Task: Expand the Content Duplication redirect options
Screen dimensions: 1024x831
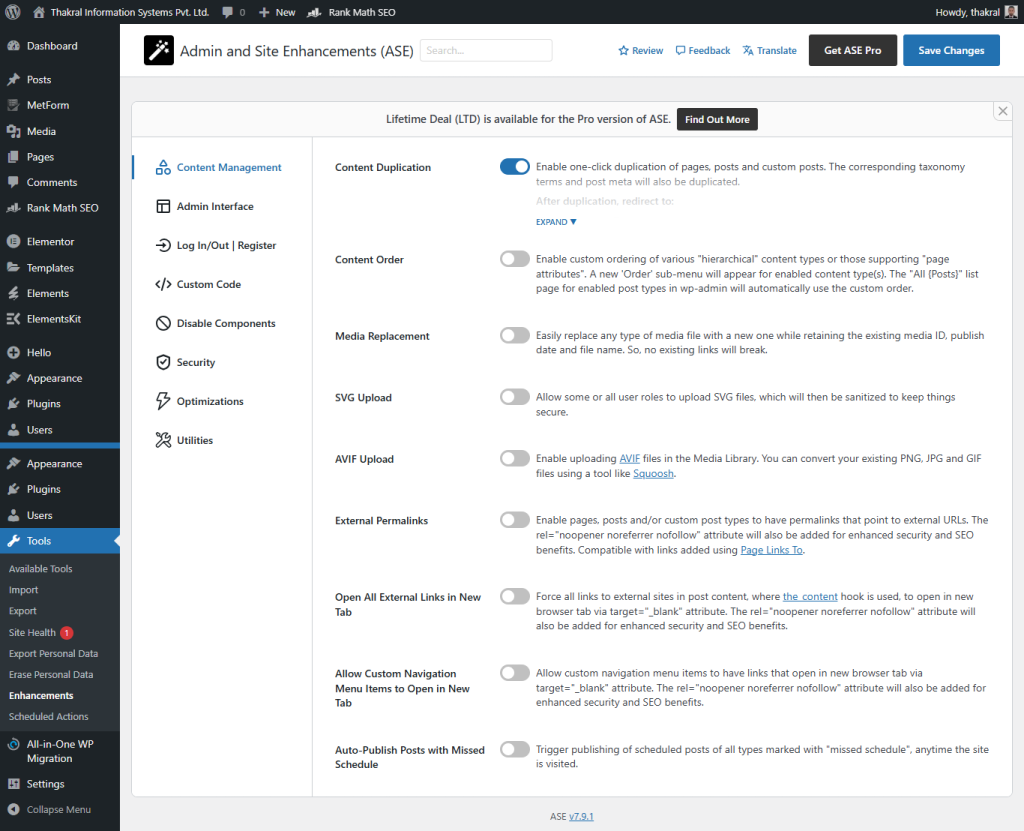Action: click(556, 221)
